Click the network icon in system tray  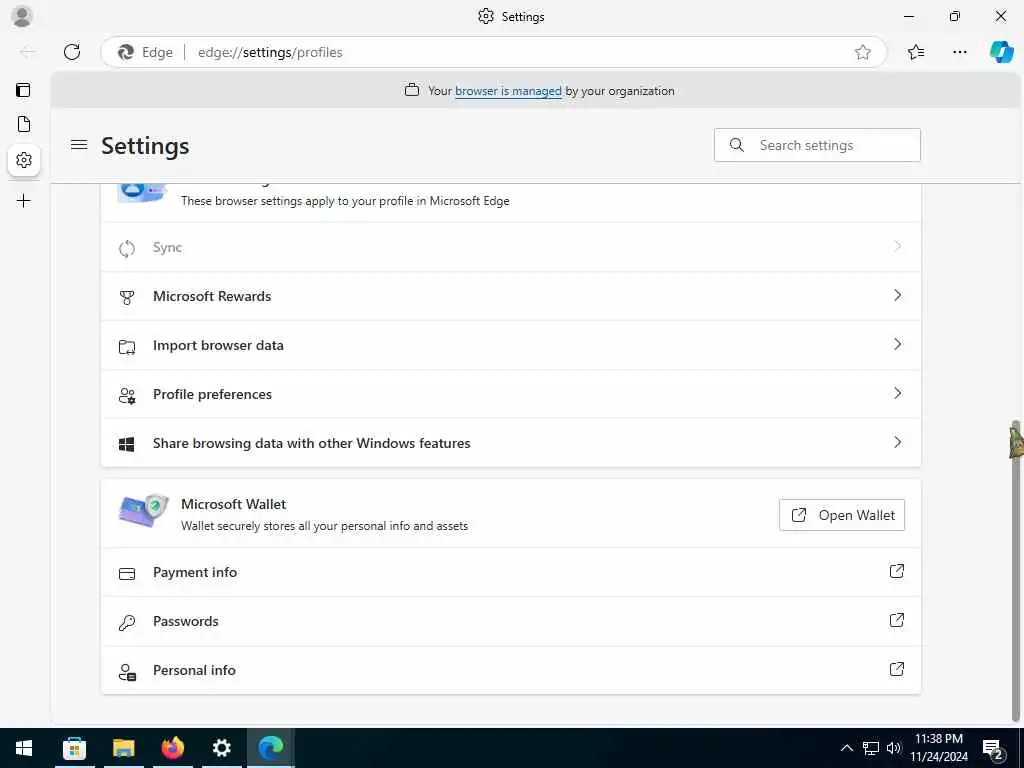[871, 748]
